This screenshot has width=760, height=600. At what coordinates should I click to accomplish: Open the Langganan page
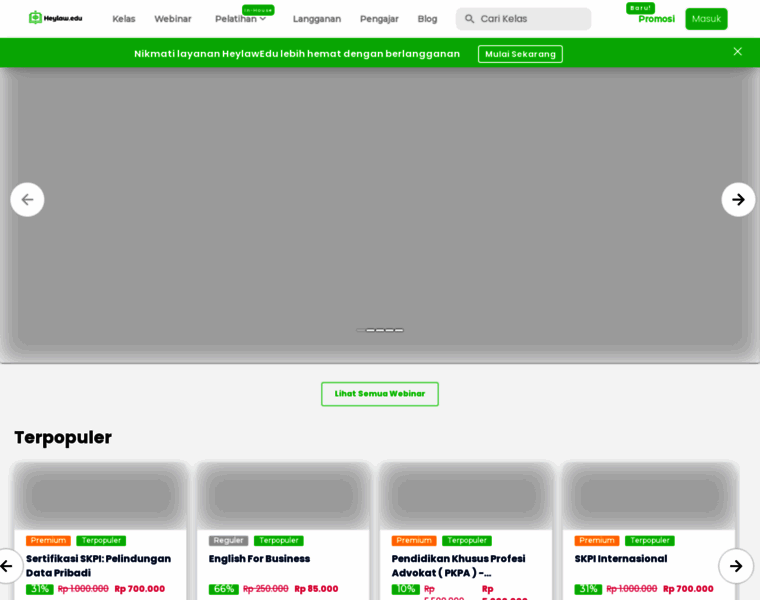[317, 19]
